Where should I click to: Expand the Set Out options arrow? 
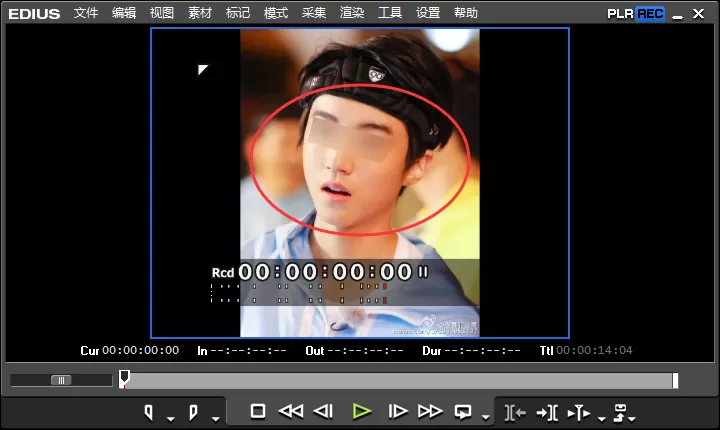coord(216,419)
